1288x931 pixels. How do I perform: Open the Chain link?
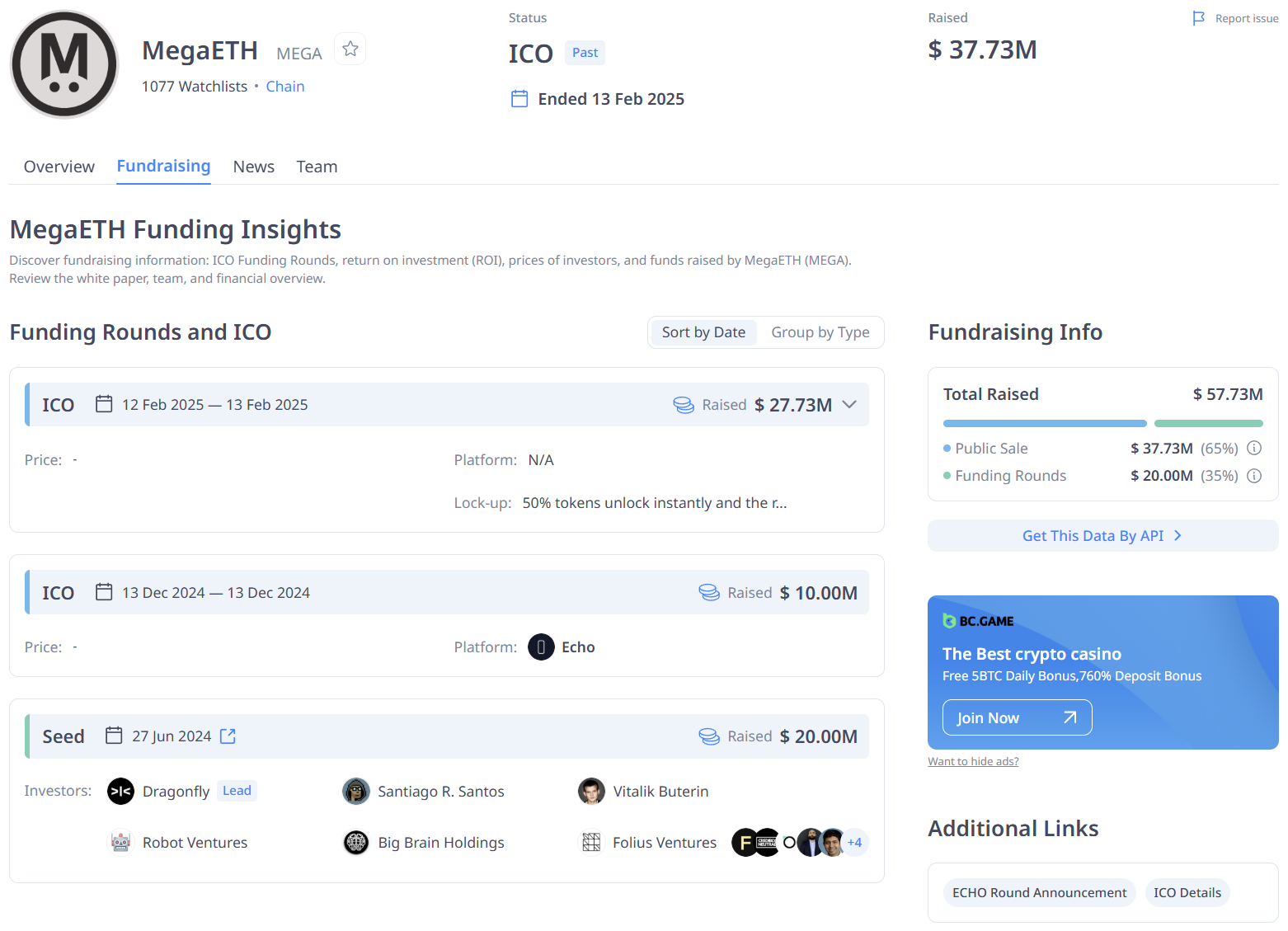pos(285,87)
